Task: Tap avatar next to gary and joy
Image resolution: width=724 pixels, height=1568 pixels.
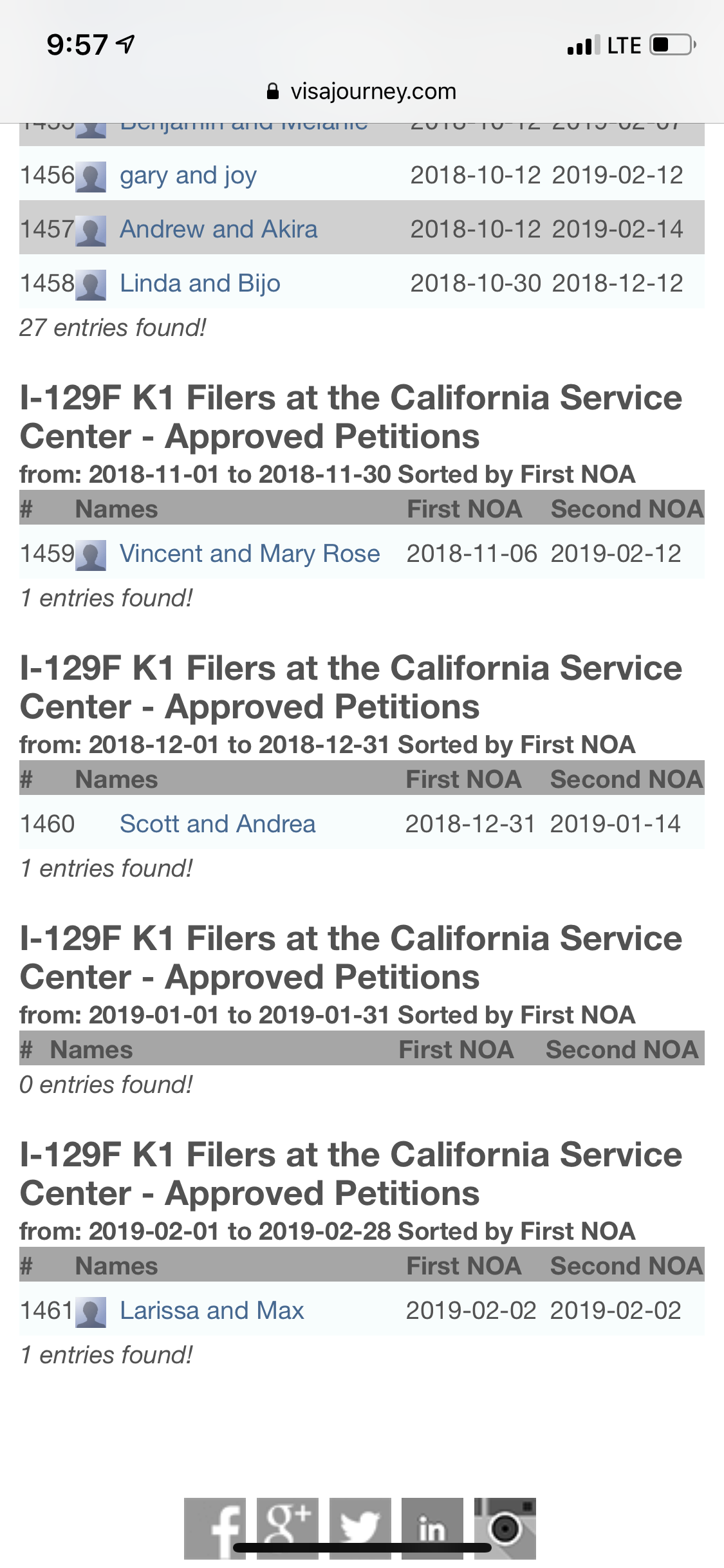Action: pos(91,177)
